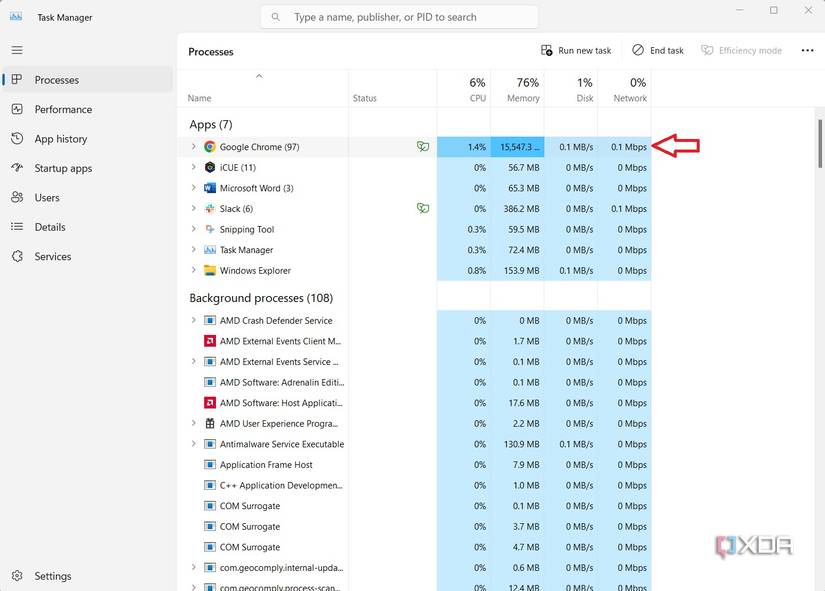The width and height of the screenshot is (825, 591).
Task: Click the AMD Software Host Application icon
Action: tap(209, 403)
